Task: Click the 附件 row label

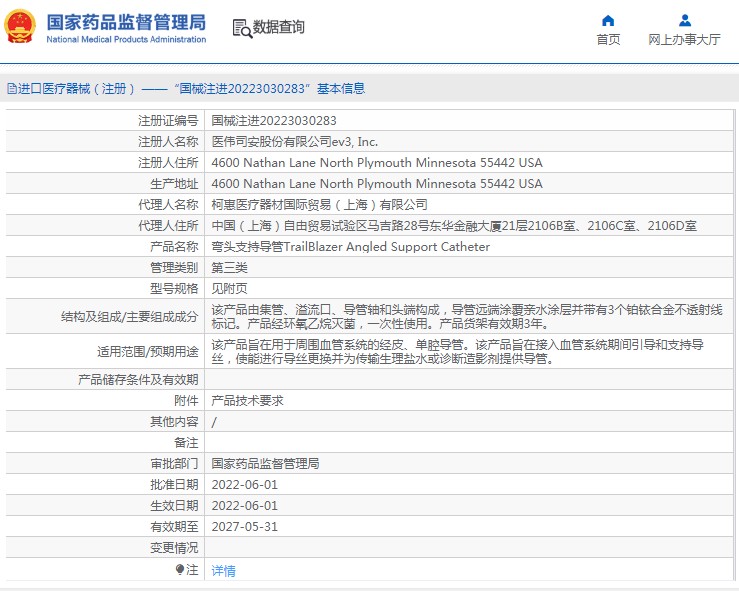Action: pos(186,401)
